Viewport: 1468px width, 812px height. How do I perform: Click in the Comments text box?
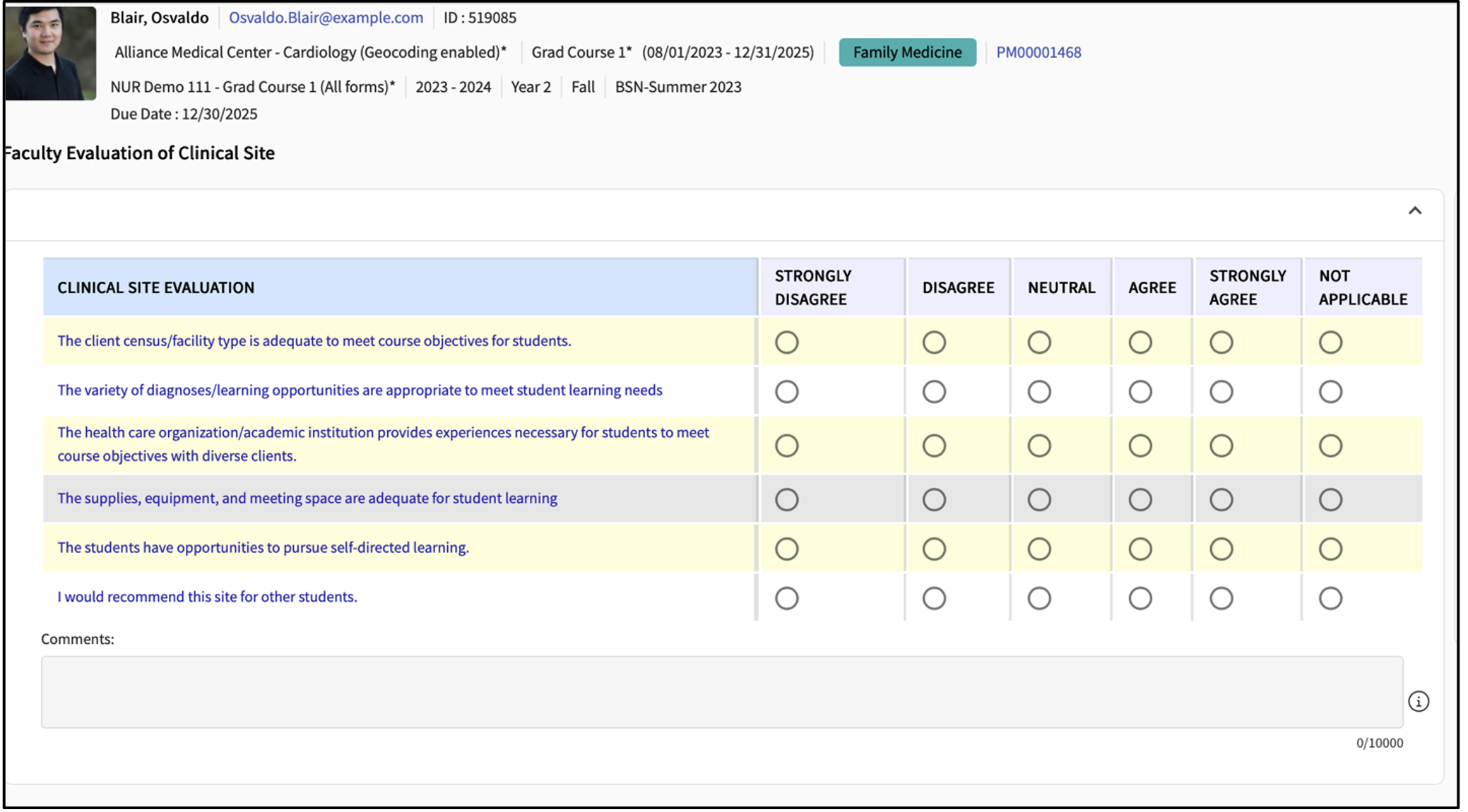click(721, 691)
